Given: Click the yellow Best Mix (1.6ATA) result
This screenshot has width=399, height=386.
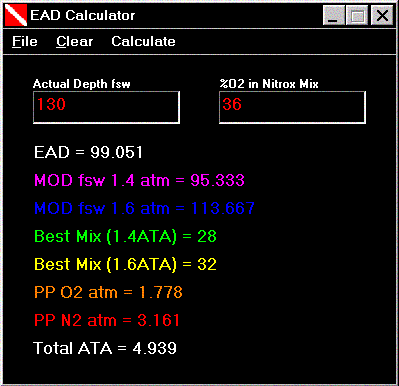Looking at the screenshot, I should pyautogui.click(x=125, y=264).
